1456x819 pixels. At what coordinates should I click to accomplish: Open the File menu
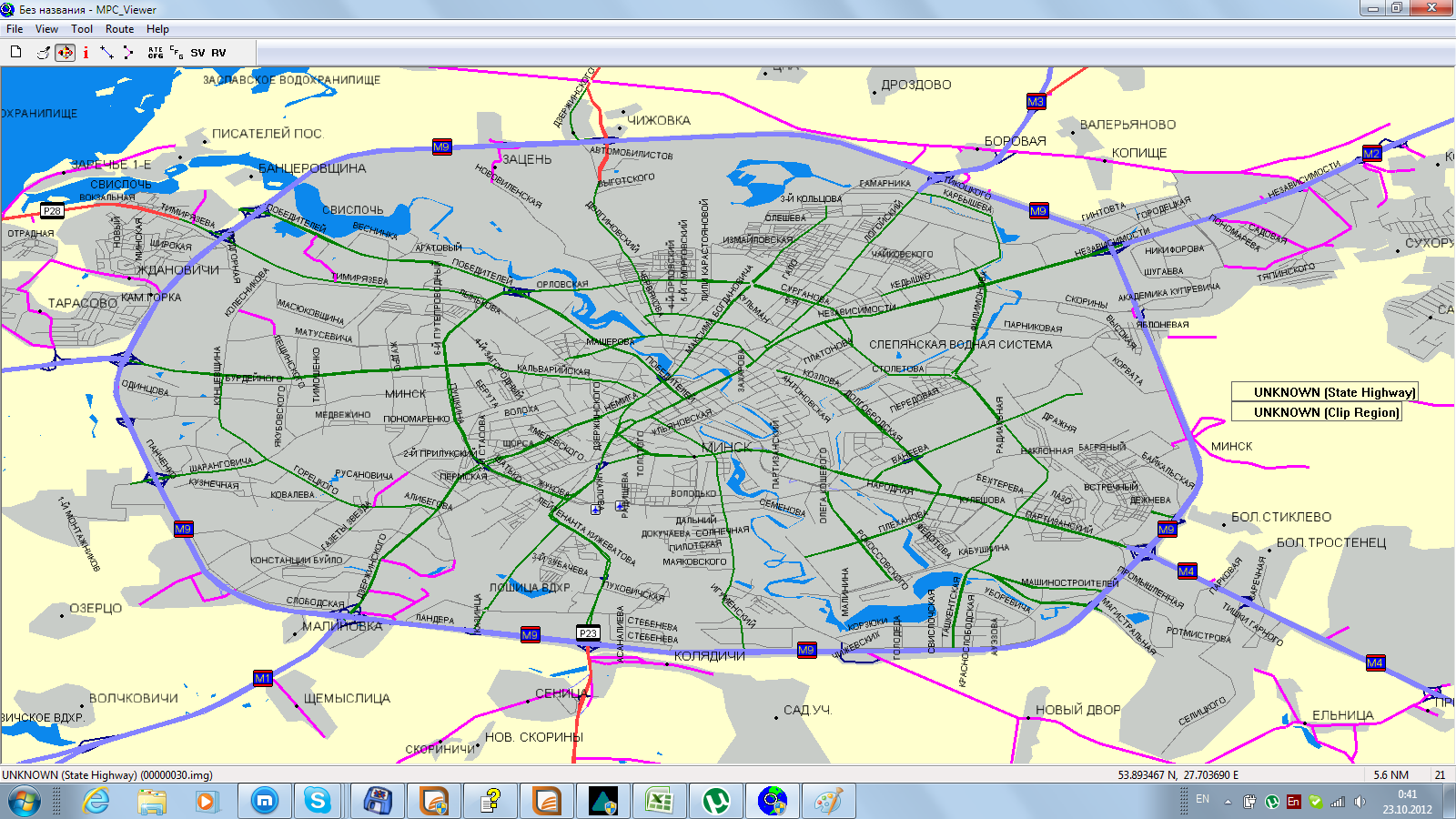pos(15,29)
